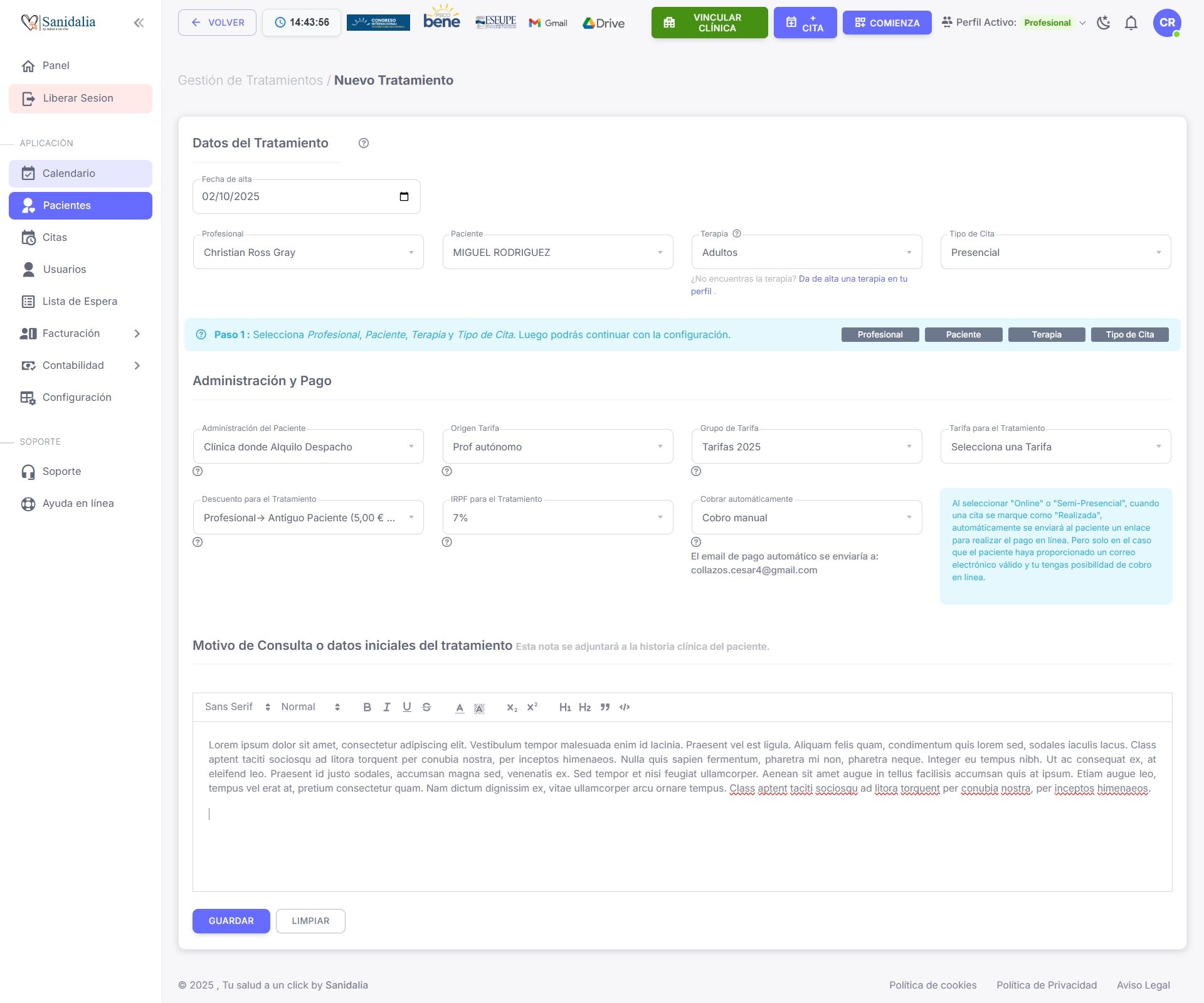Open the Terapia dropdown showing Adultos
The width and height of the screenshot is (1204, 1003).
click(x=806, y=252)
